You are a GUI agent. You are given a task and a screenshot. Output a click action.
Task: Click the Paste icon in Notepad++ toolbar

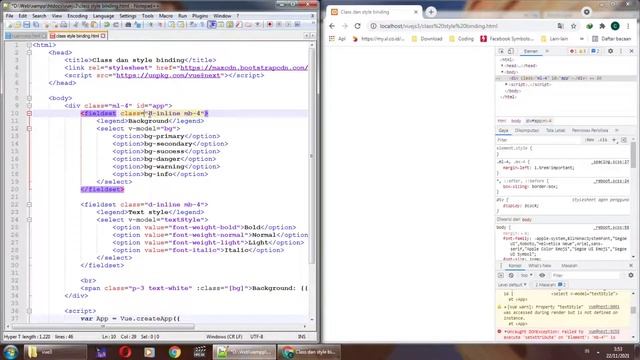[94, 25]
